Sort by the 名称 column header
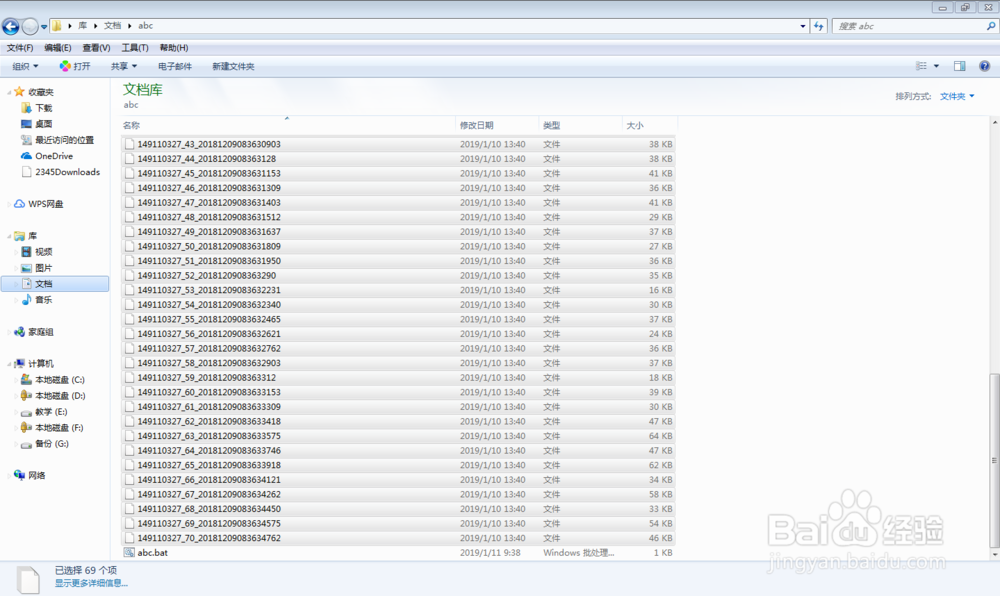This screenshot has width=1000, height=596. tap(288, 125)
